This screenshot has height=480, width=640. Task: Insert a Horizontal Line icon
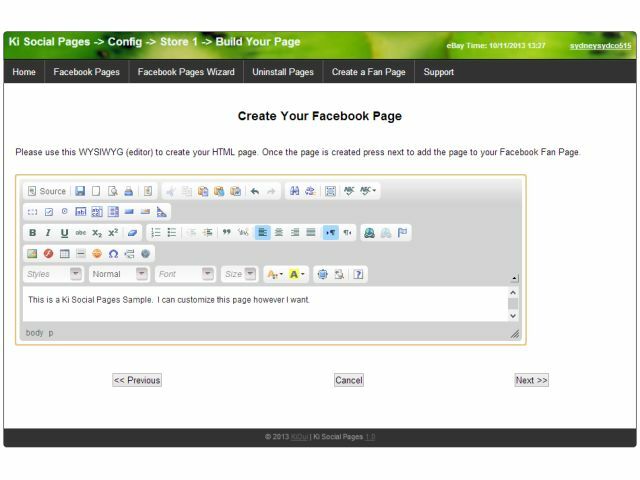click(x=81, y=253)
